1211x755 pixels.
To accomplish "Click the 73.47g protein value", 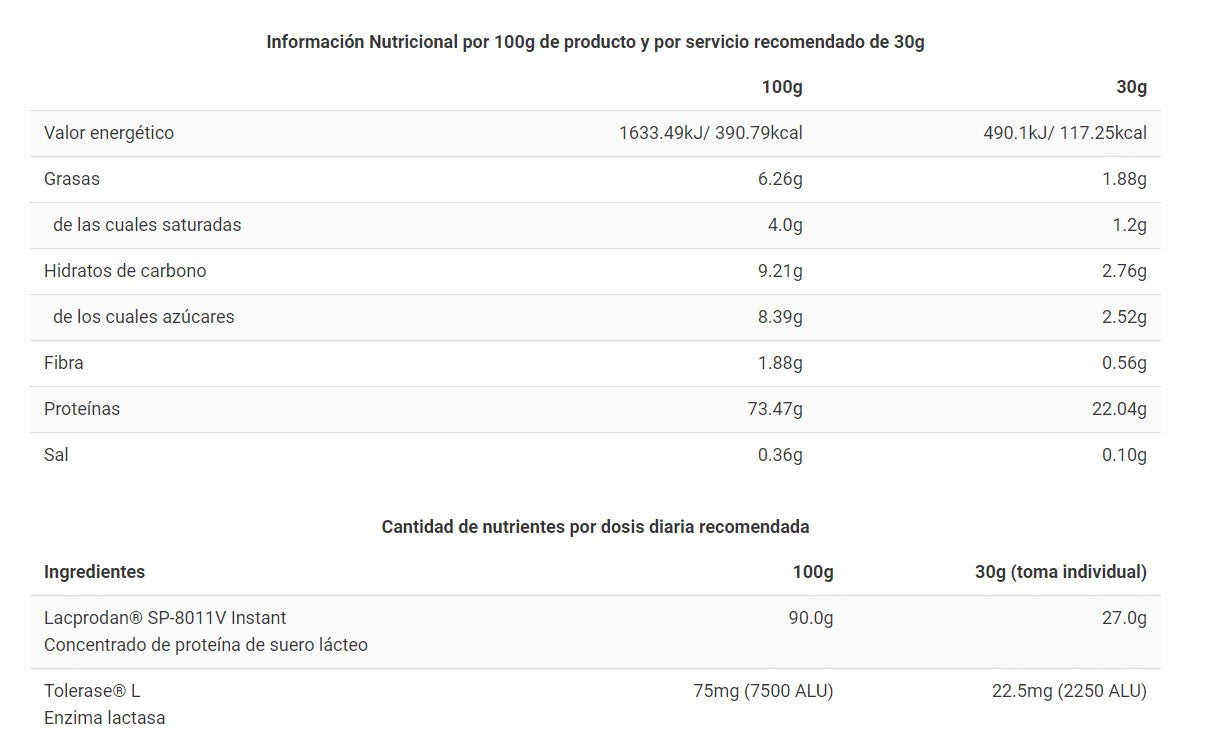I will click(774, 409).
